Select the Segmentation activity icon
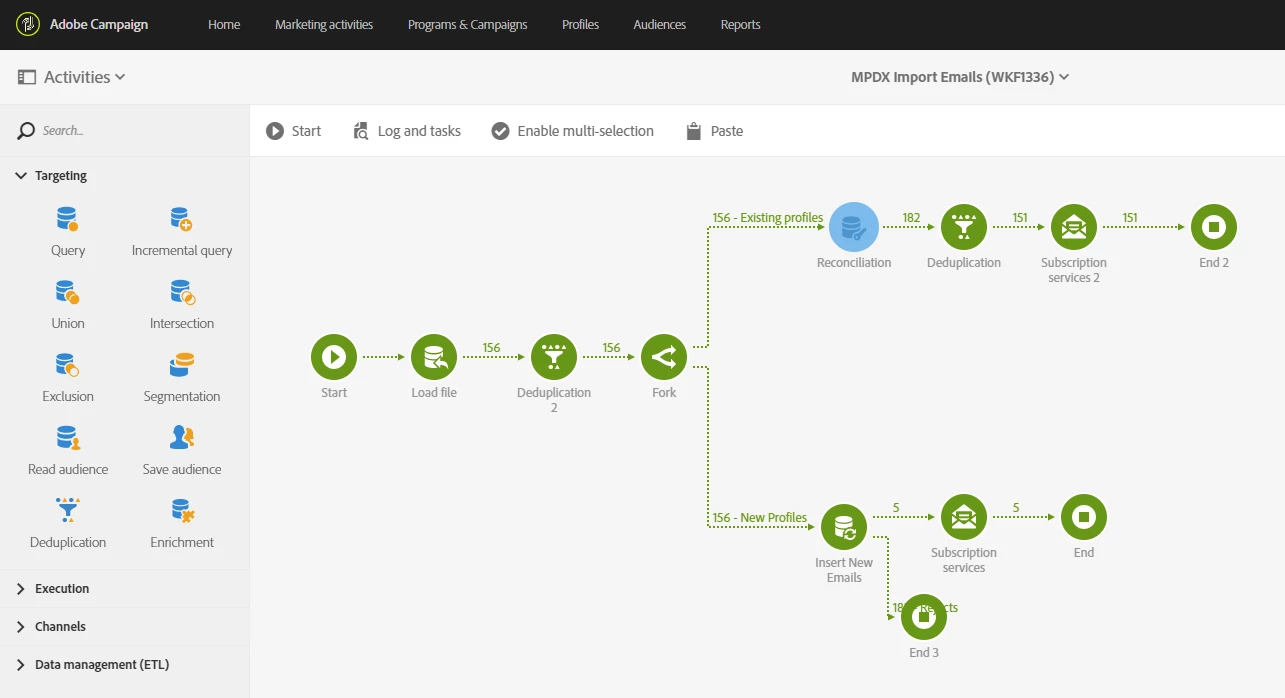 click(182, 365)
